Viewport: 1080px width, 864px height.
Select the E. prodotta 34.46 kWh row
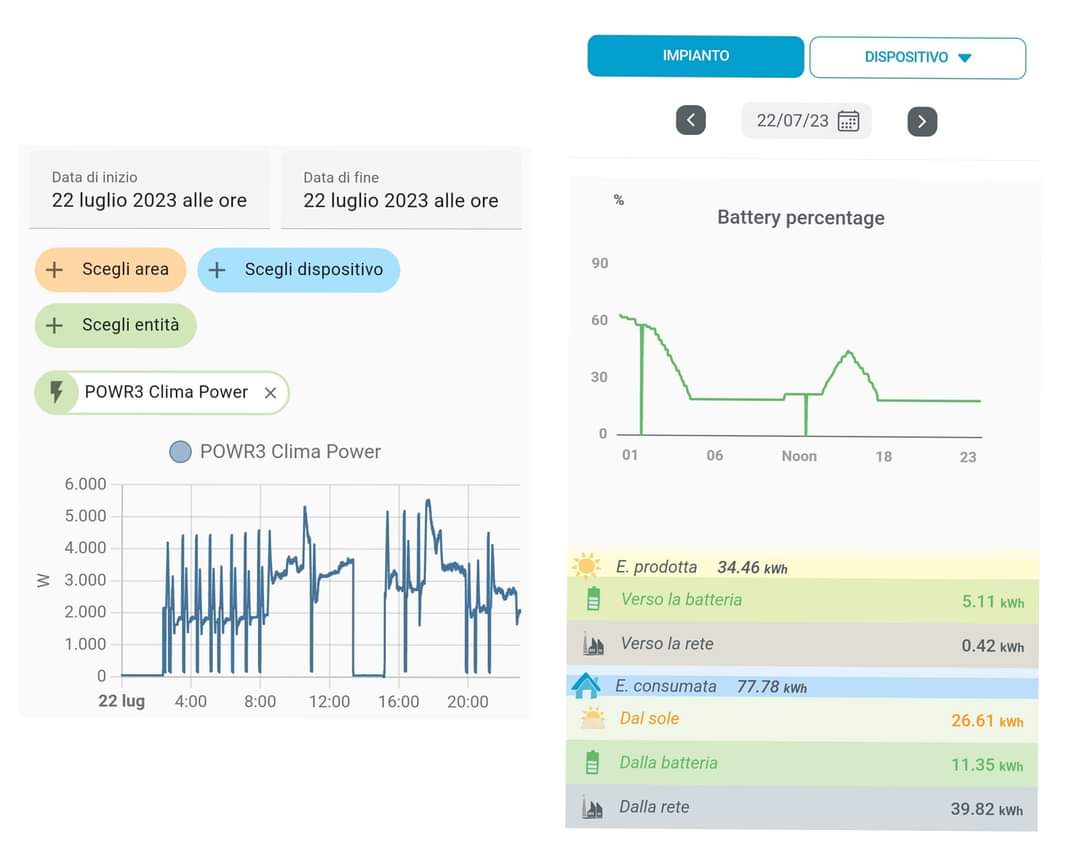pos(802,566)
